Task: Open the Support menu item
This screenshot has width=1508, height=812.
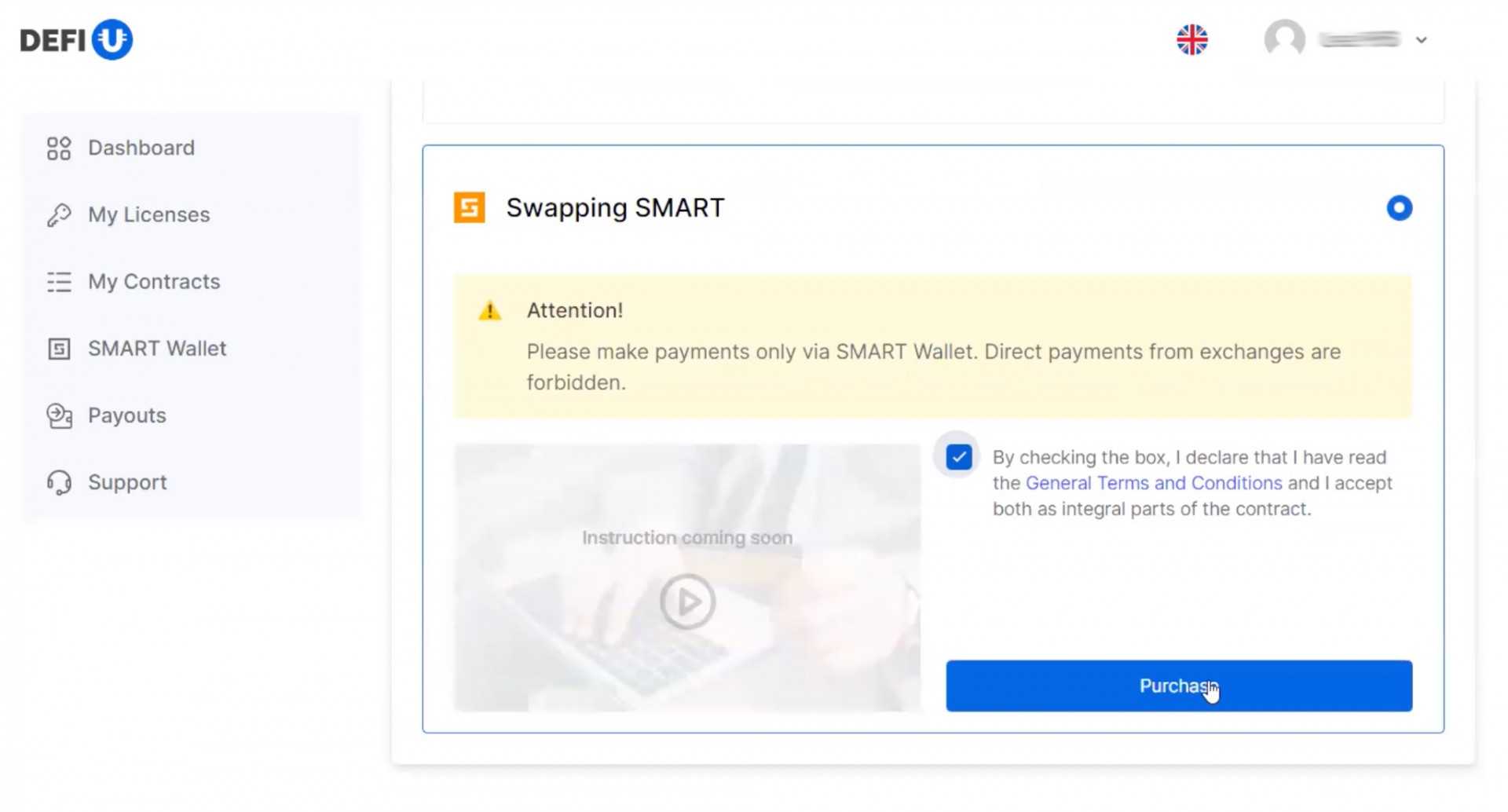Action: tap(127, 482)
